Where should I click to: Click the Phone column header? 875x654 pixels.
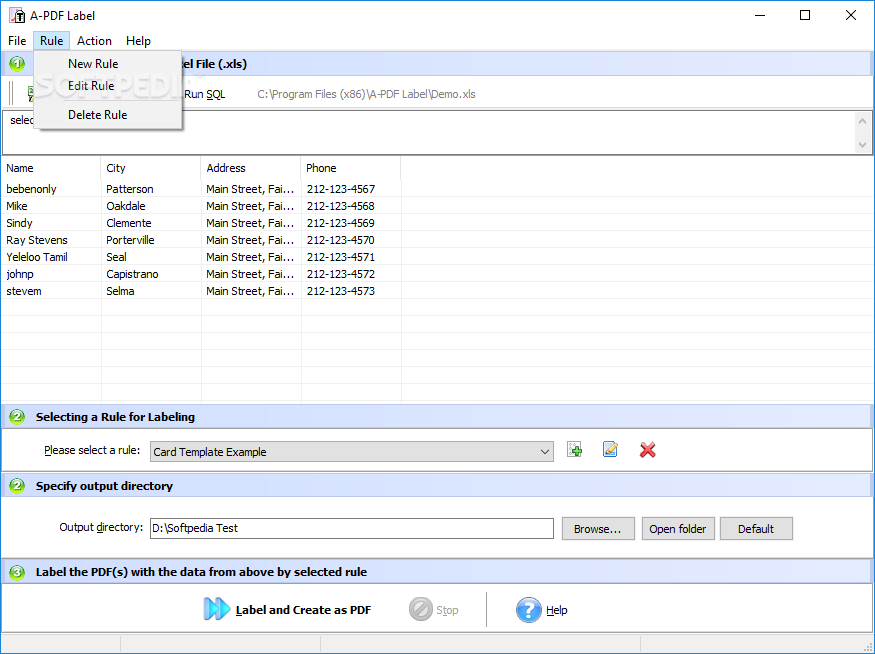pyautogui.click(x=350, y=168)
